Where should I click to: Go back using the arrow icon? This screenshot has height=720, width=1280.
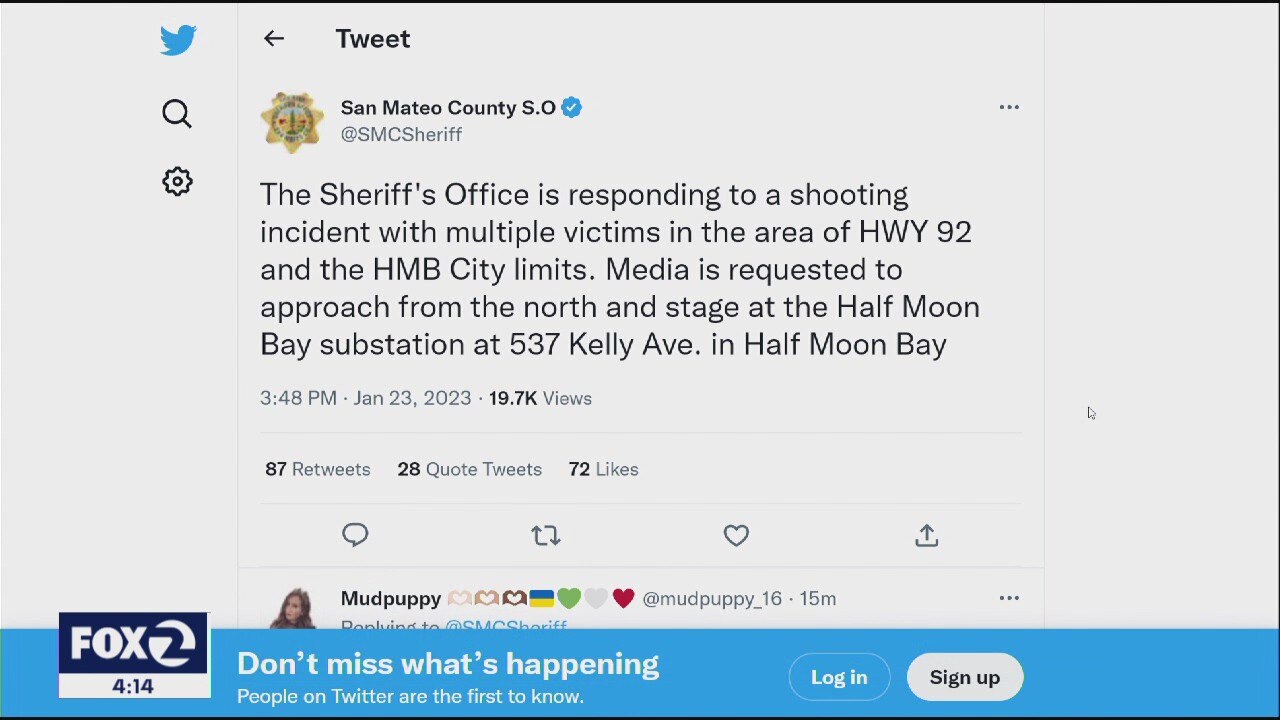(x=274, y=39)
